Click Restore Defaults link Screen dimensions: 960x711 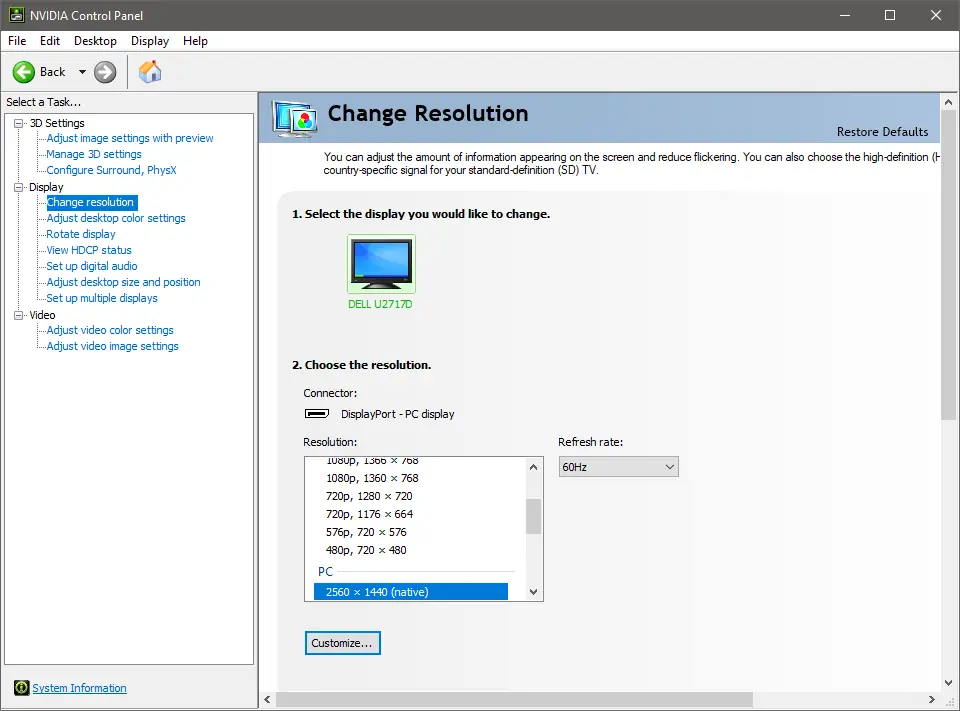click(882, 132)
